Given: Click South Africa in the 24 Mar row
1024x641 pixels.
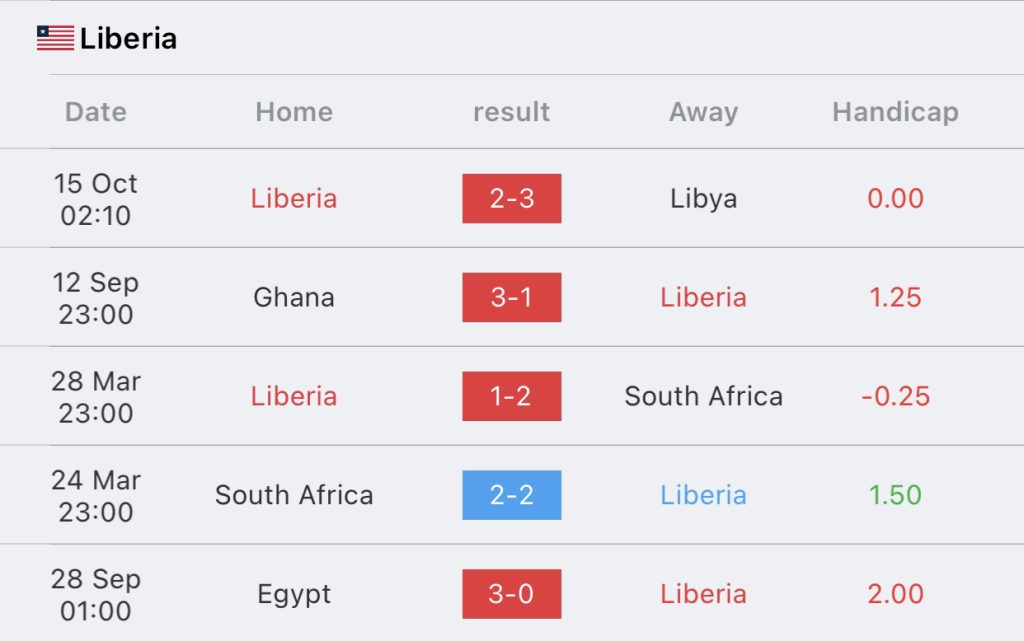Looking at the screenshot, I should coord(294,495).
